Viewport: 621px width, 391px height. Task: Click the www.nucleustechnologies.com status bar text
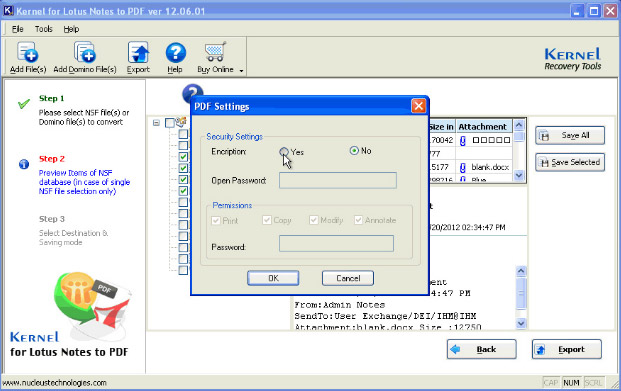click(x=55, y=383)
